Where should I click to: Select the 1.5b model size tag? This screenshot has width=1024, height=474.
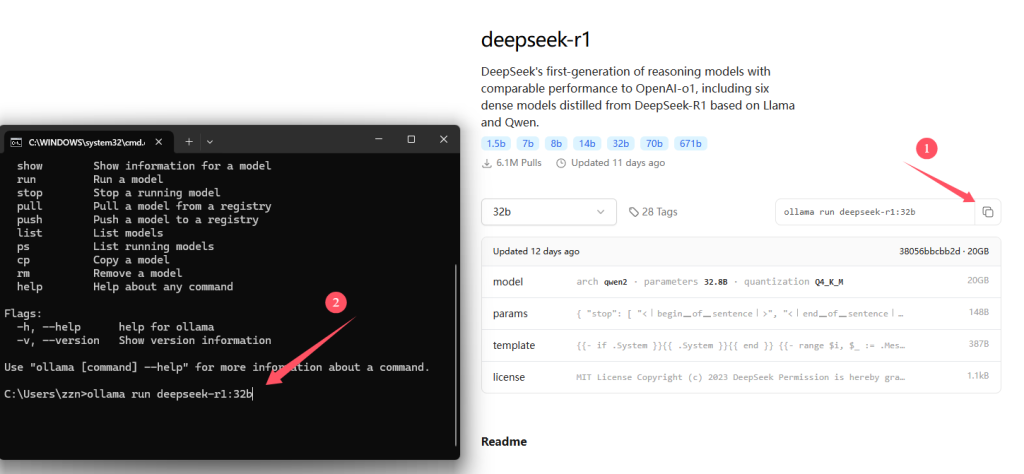[495, 143]
